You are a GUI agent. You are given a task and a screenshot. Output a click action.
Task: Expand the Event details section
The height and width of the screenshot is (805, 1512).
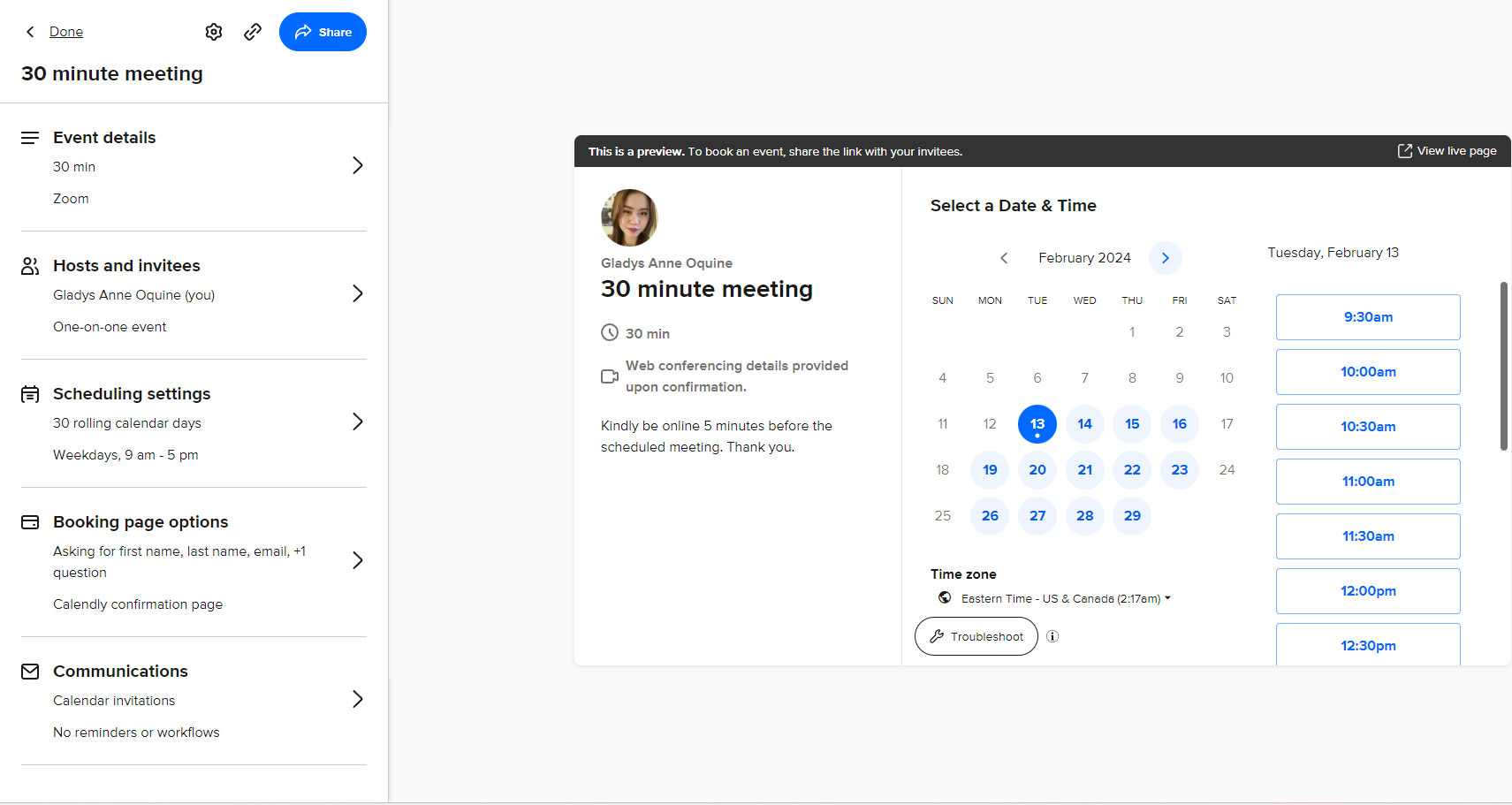click(x=358, y=165)
